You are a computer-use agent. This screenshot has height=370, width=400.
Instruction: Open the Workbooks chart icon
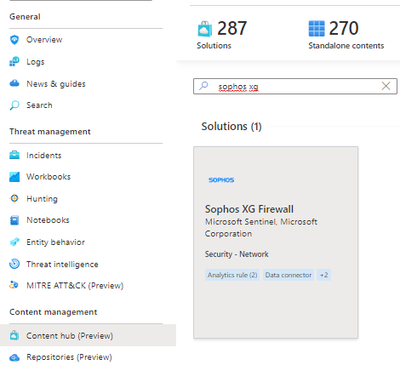click(14, 177)
